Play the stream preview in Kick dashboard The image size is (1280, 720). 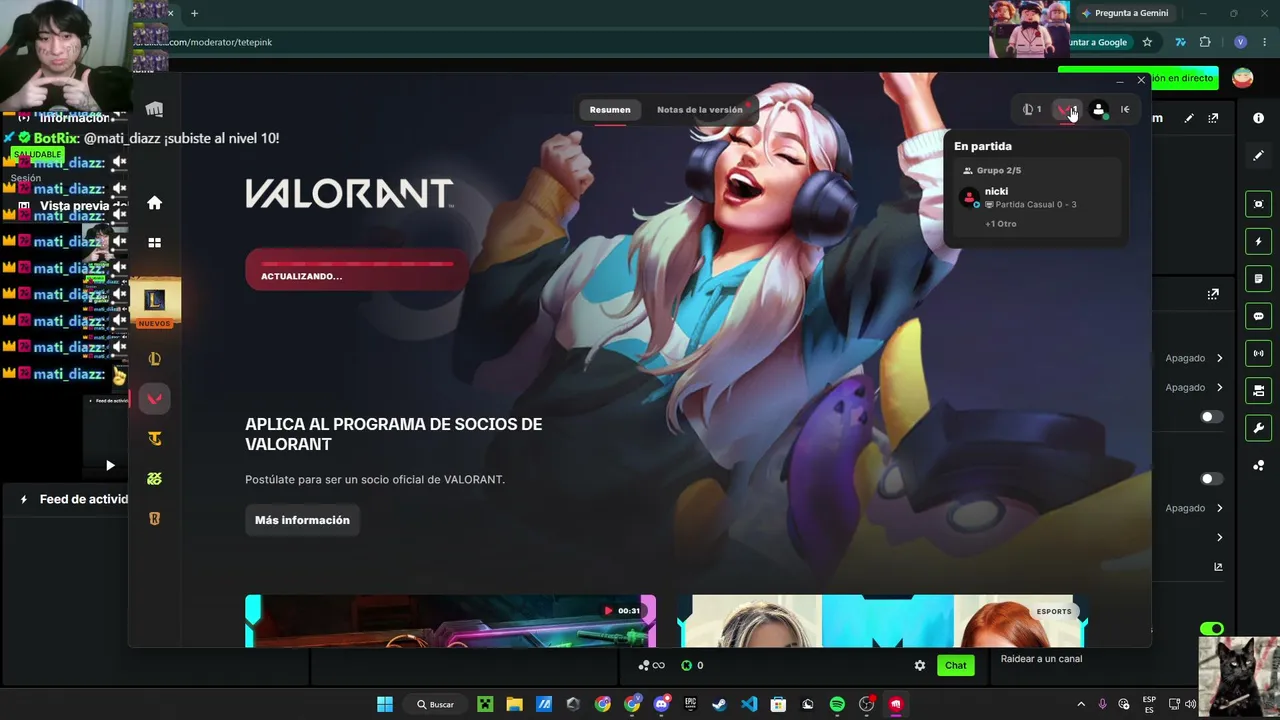(110, 465)
